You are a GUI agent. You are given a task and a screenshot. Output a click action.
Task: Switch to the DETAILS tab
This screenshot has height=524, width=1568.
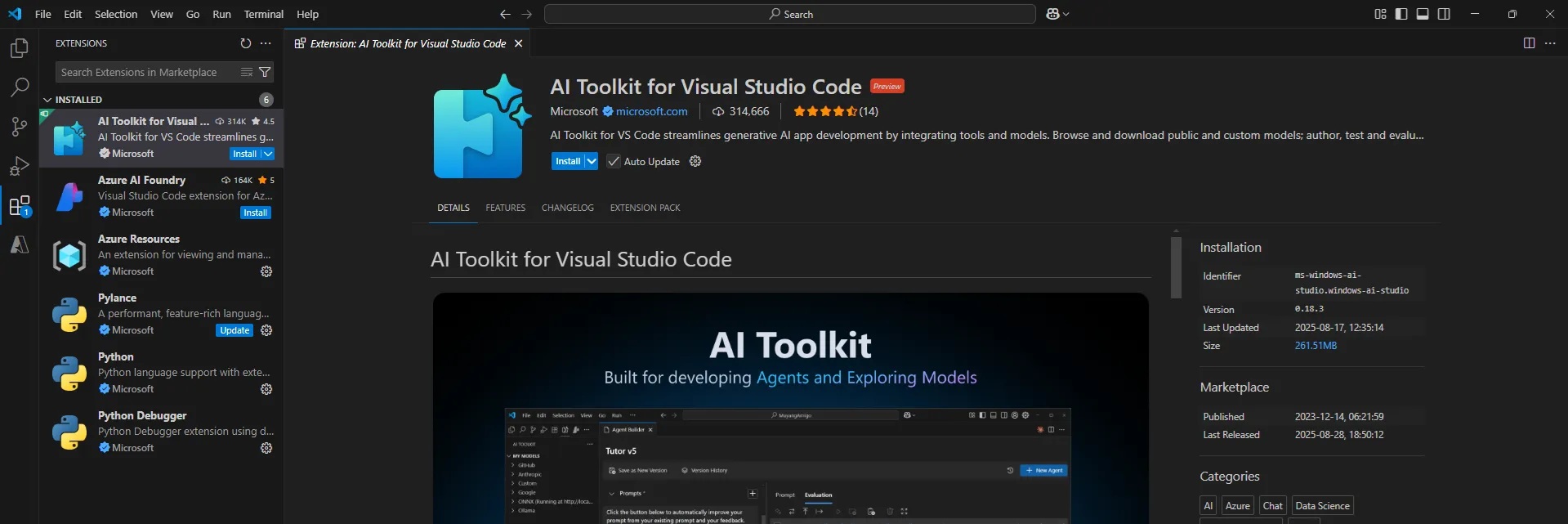453,208
